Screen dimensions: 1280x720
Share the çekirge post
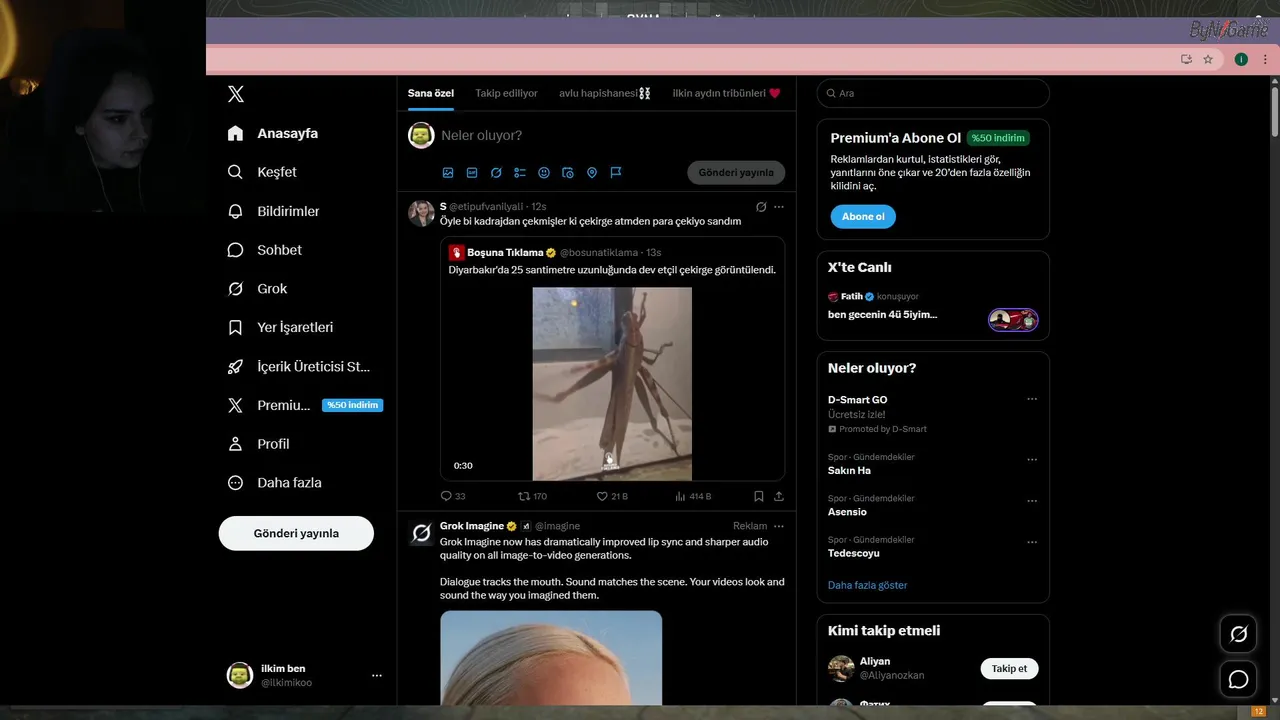(779, 496)
